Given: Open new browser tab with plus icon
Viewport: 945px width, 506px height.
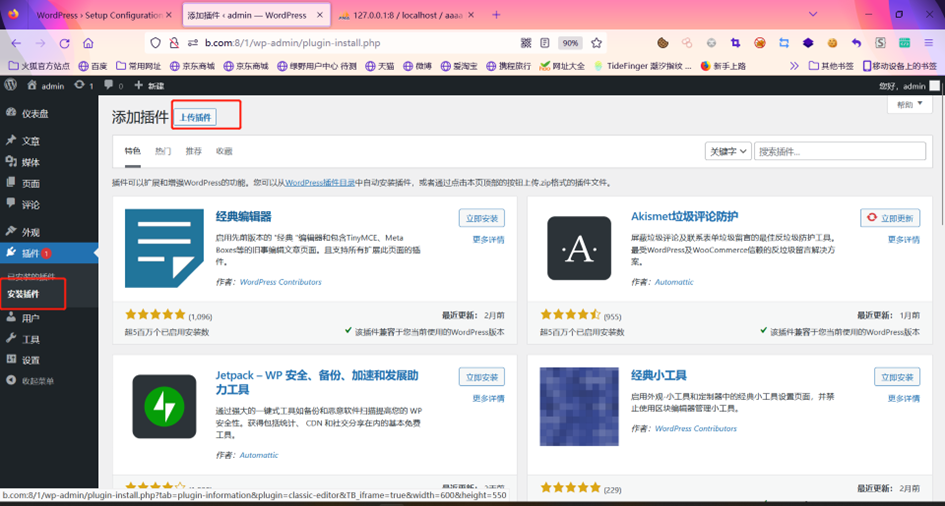Looking at the screenshot, I should tap(496, 15).
